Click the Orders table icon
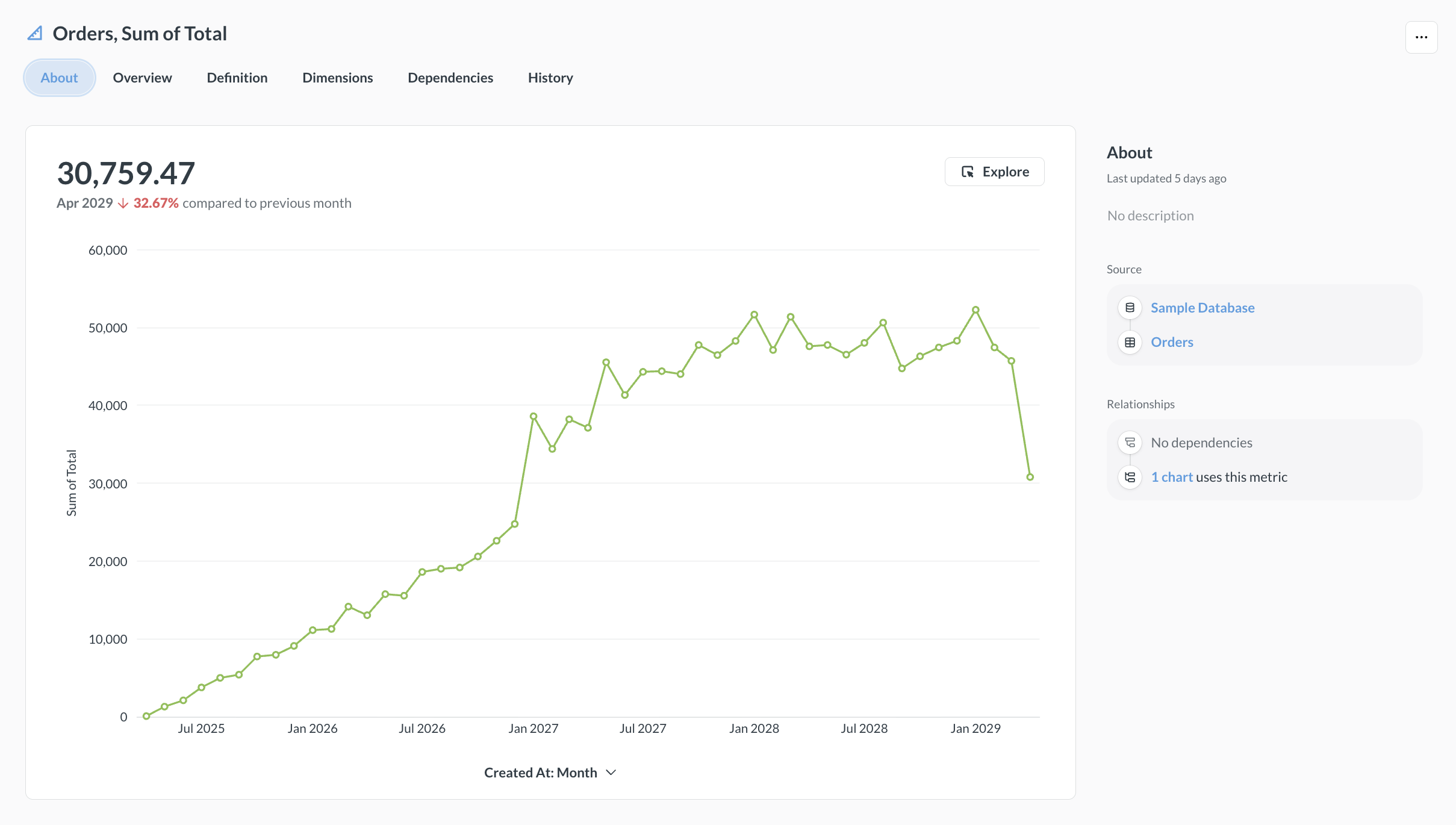 (x=1130, y=342)
